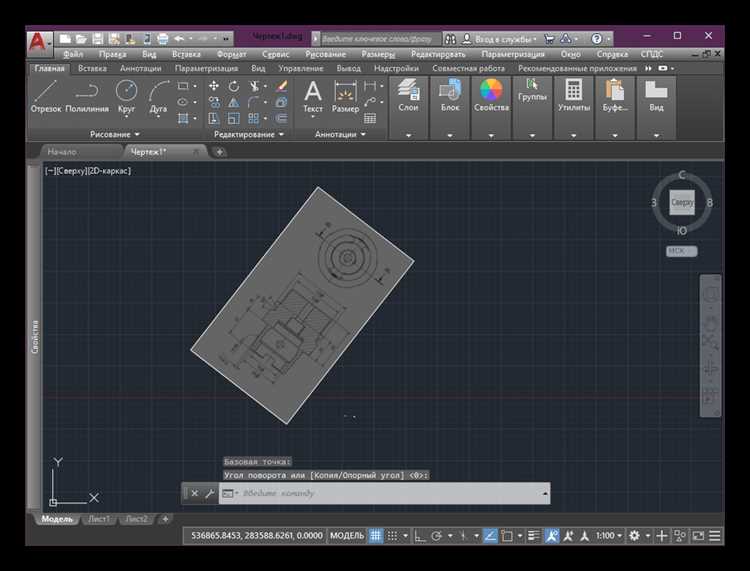This screenshot has height=571, width=750.
Task: Activate the Offset tool
Action: (281, 118)
